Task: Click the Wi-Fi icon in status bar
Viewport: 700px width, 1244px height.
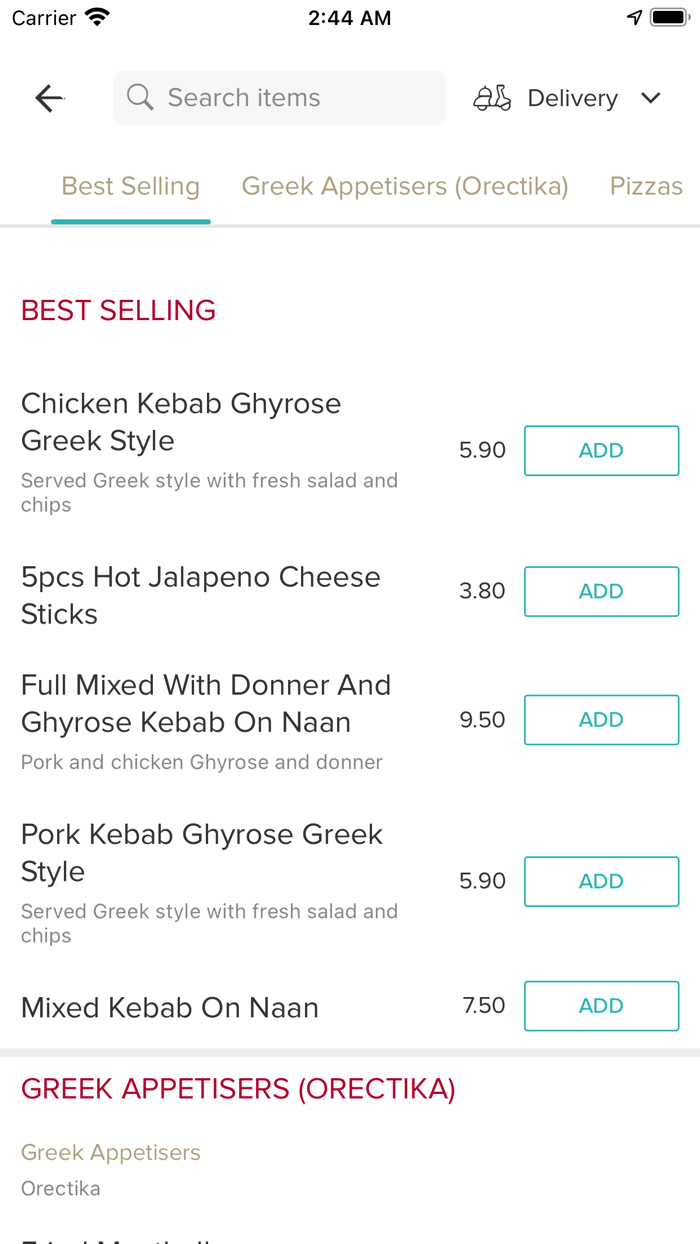Action: pyautogui.click(x=96, y=16)
